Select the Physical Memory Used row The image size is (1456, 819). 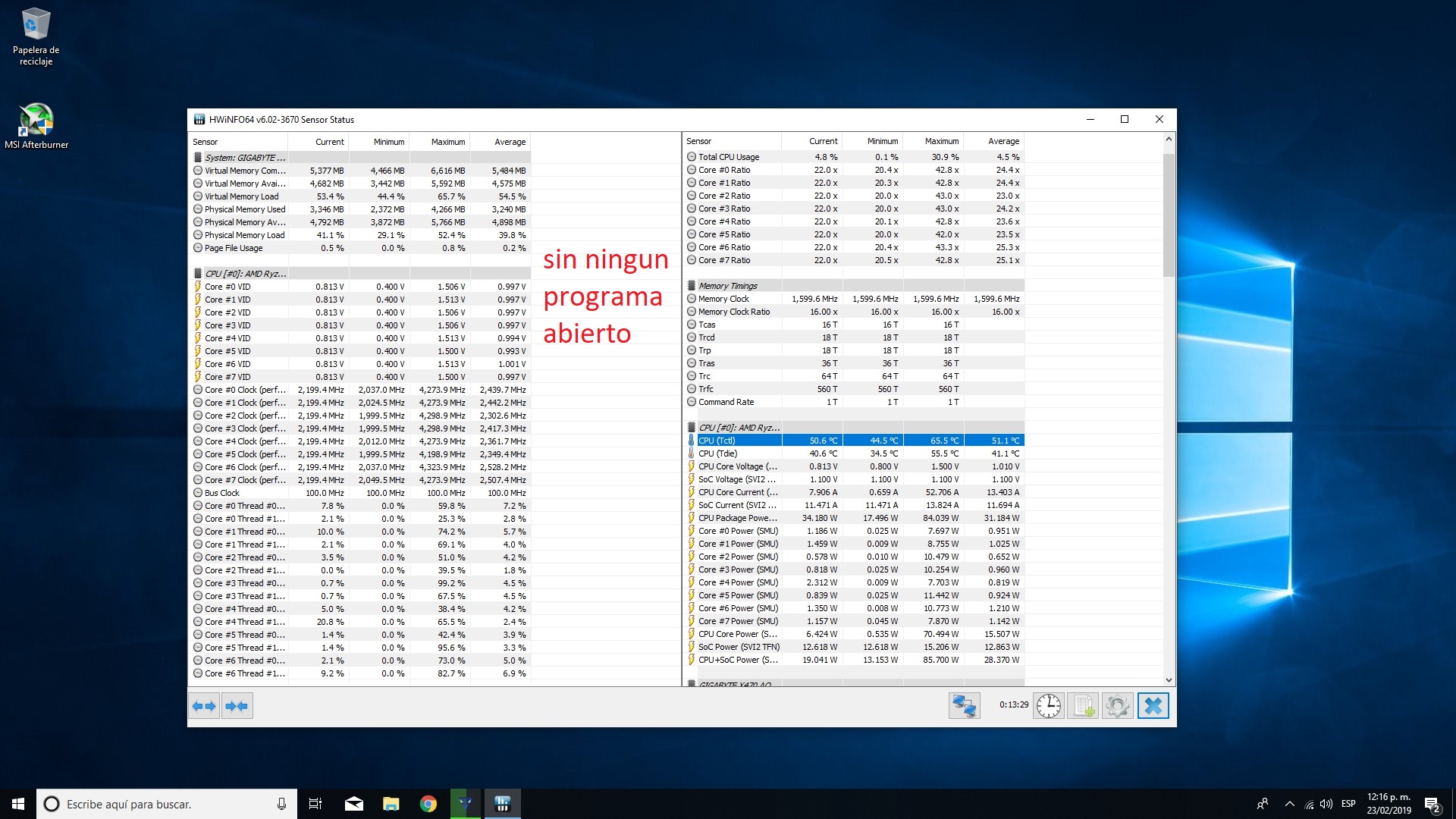pos(359,209)
